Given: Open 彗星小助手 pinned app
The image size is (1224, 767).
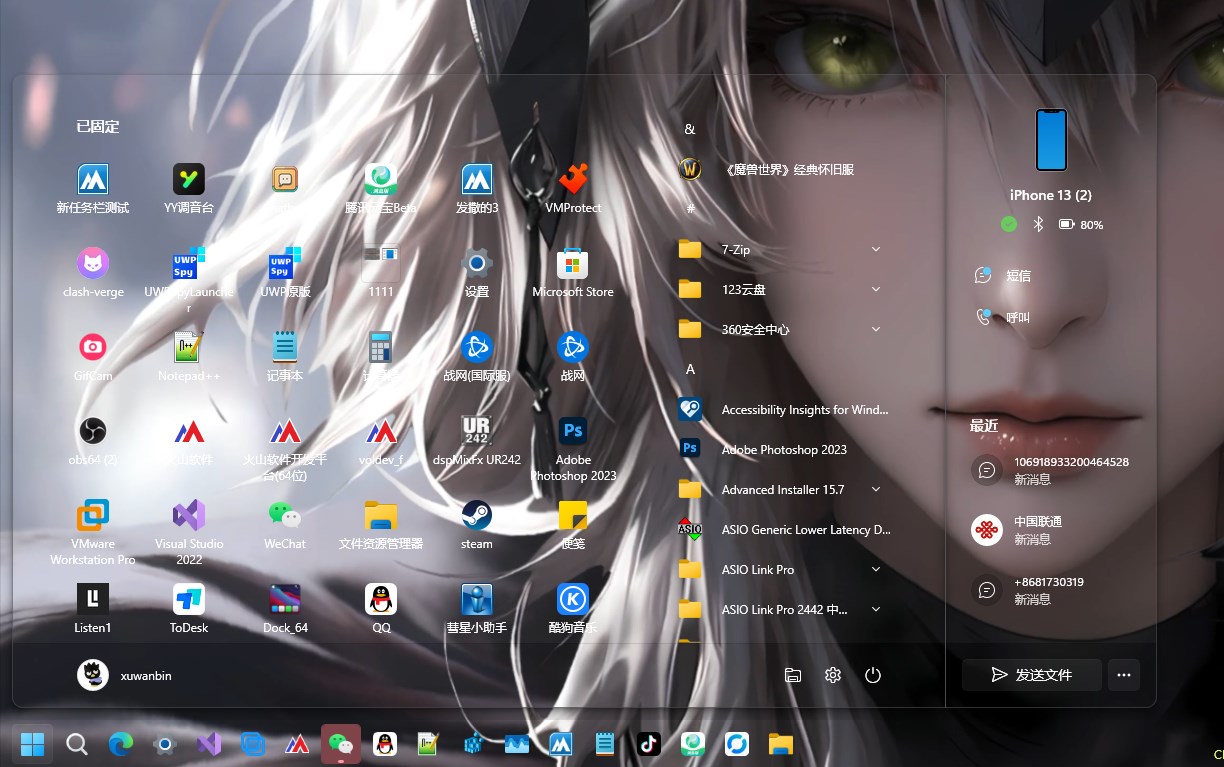Looking at the screenshot, I should coord(477,609).
